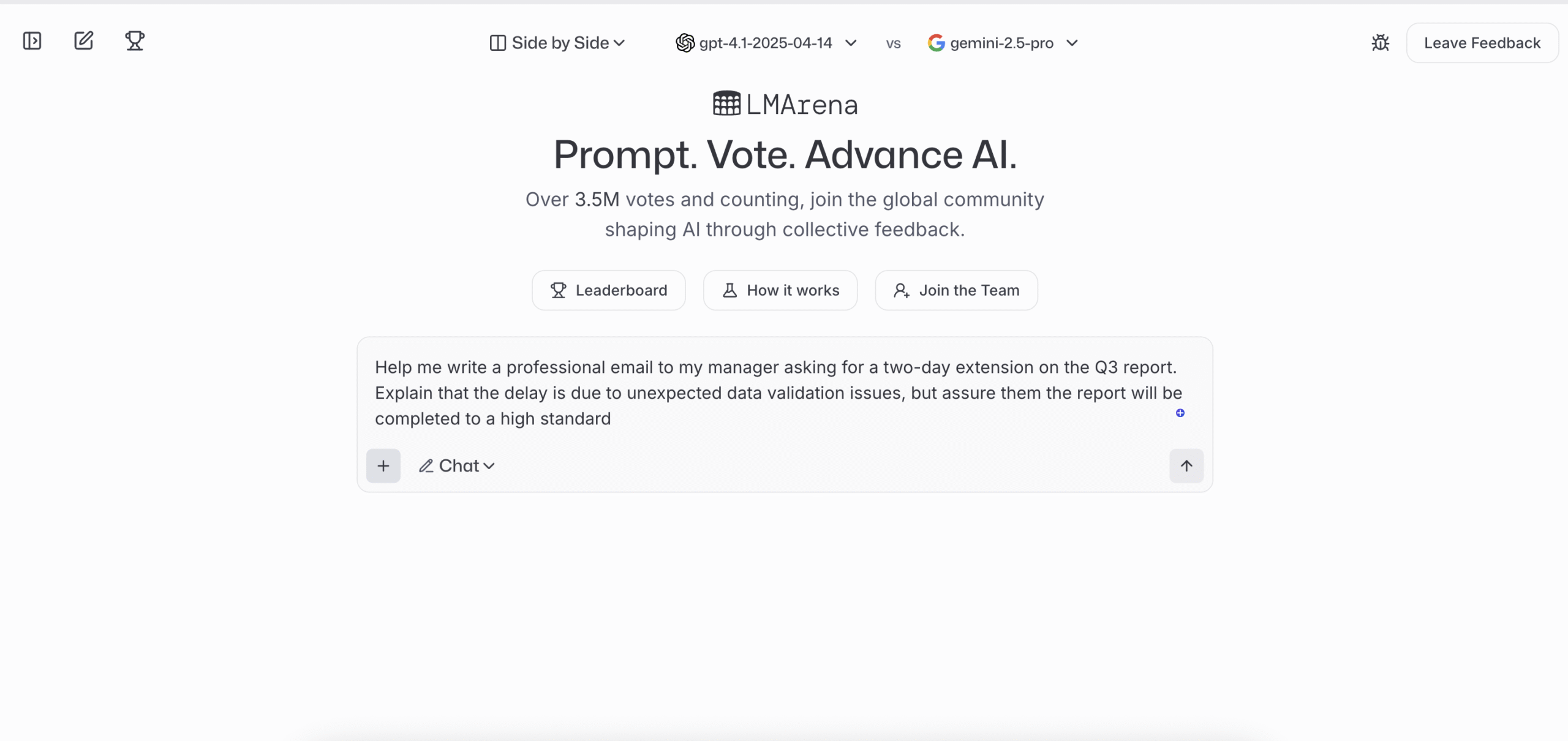Click the LMArena logo

tap(785, 105)
